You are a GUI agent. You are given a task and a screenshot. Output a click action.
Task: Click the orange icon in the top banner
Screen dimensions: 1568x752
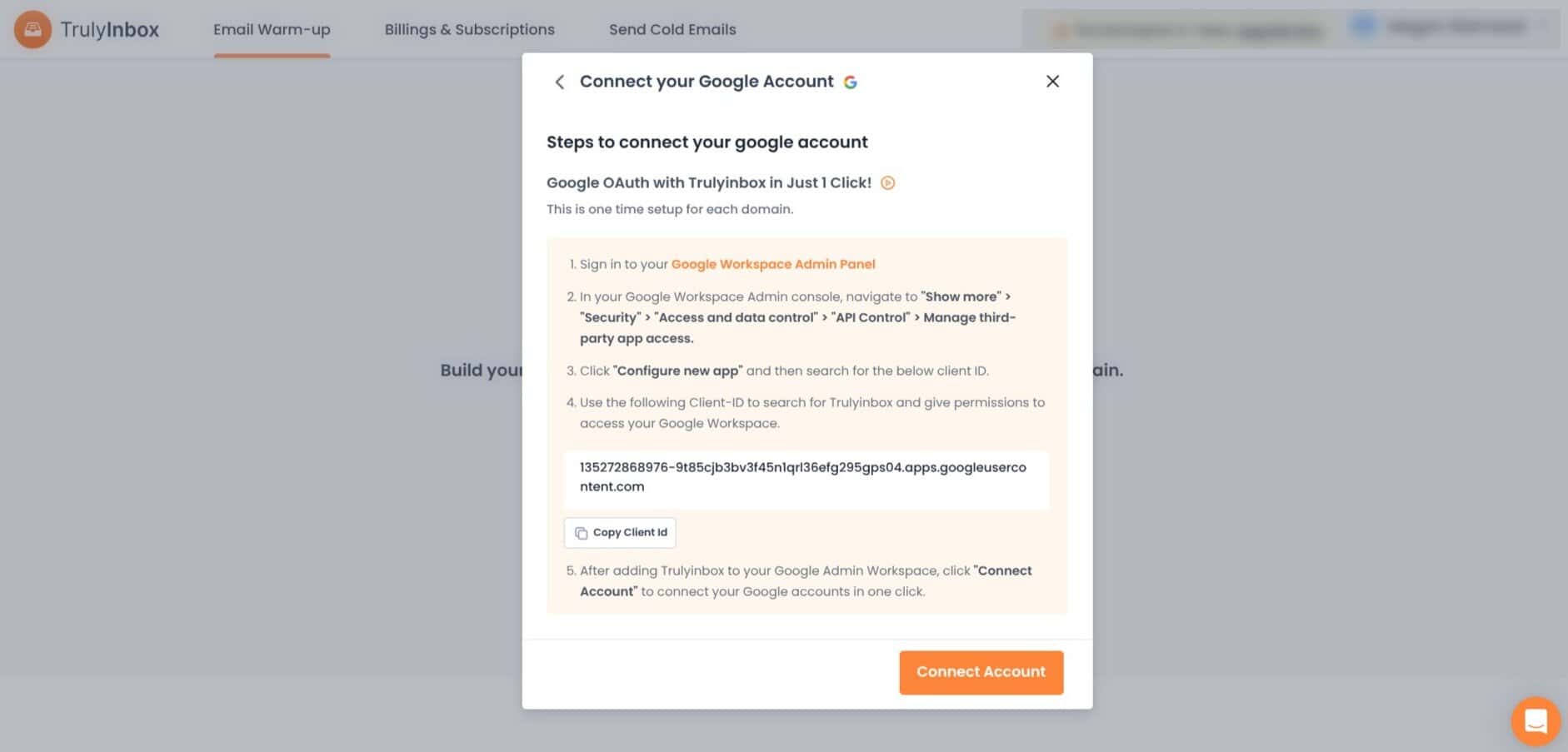1060,28
